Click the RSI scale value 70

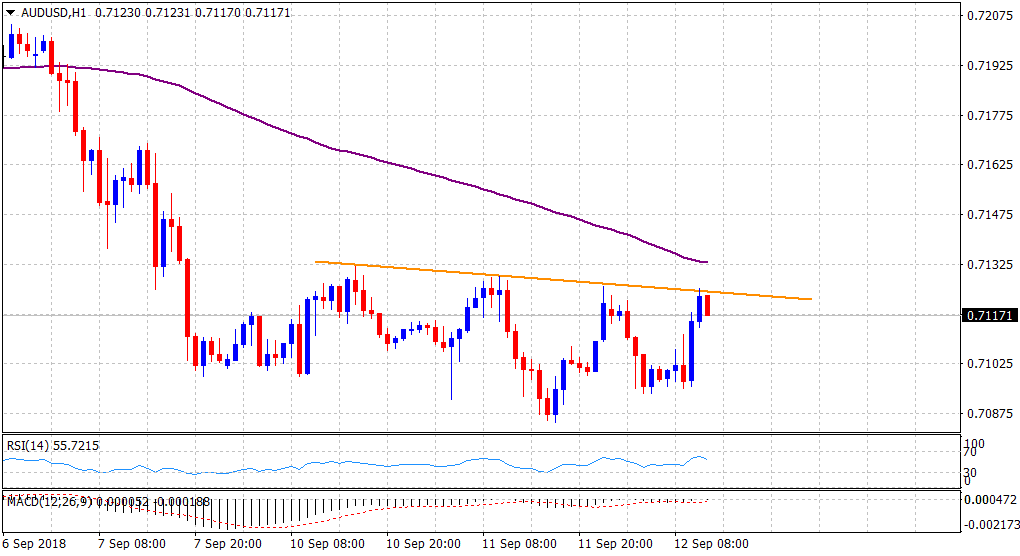point(968,456)
